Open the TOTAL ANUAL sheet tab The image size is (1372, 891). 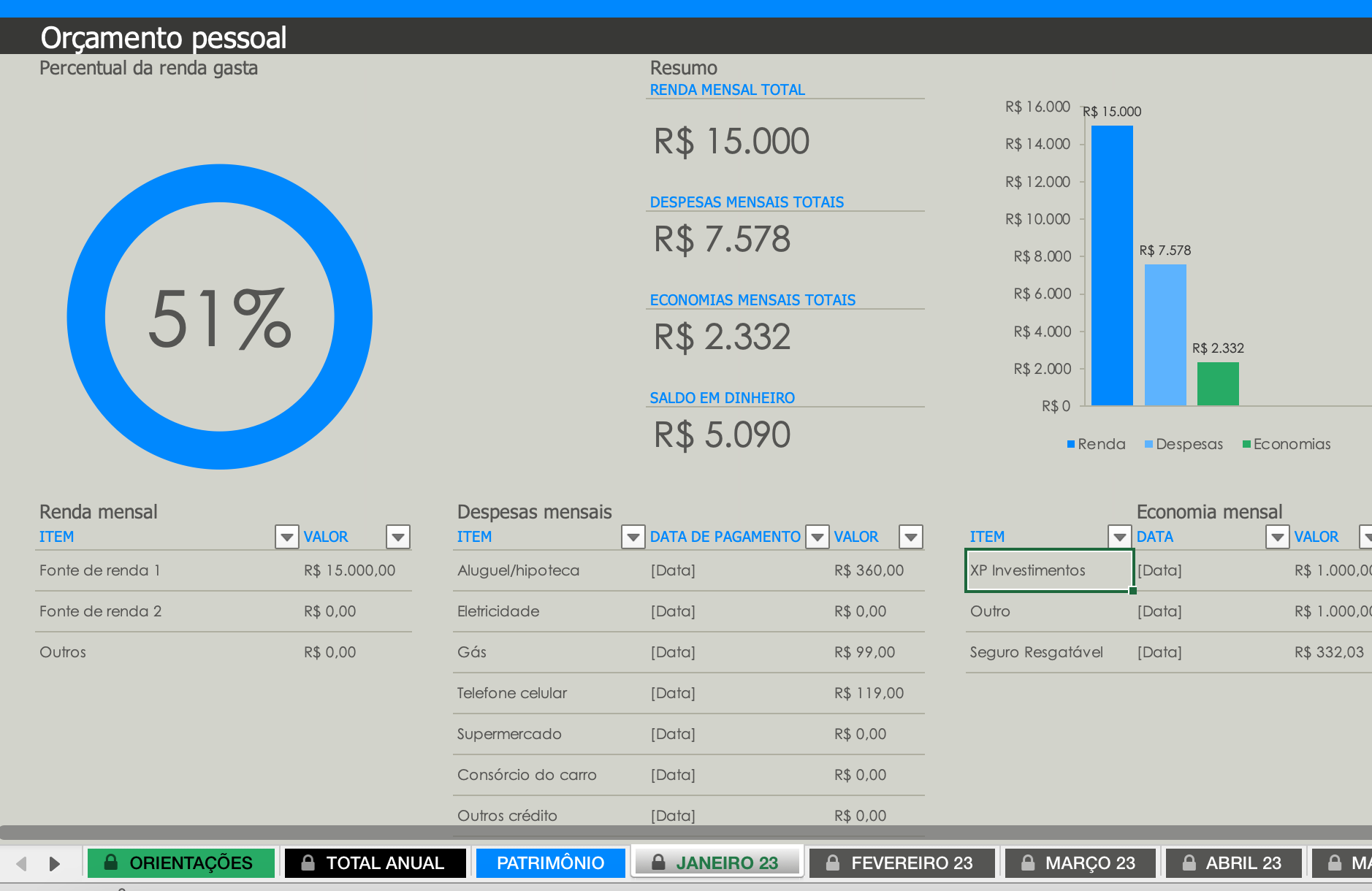click(x=376, y=863)
